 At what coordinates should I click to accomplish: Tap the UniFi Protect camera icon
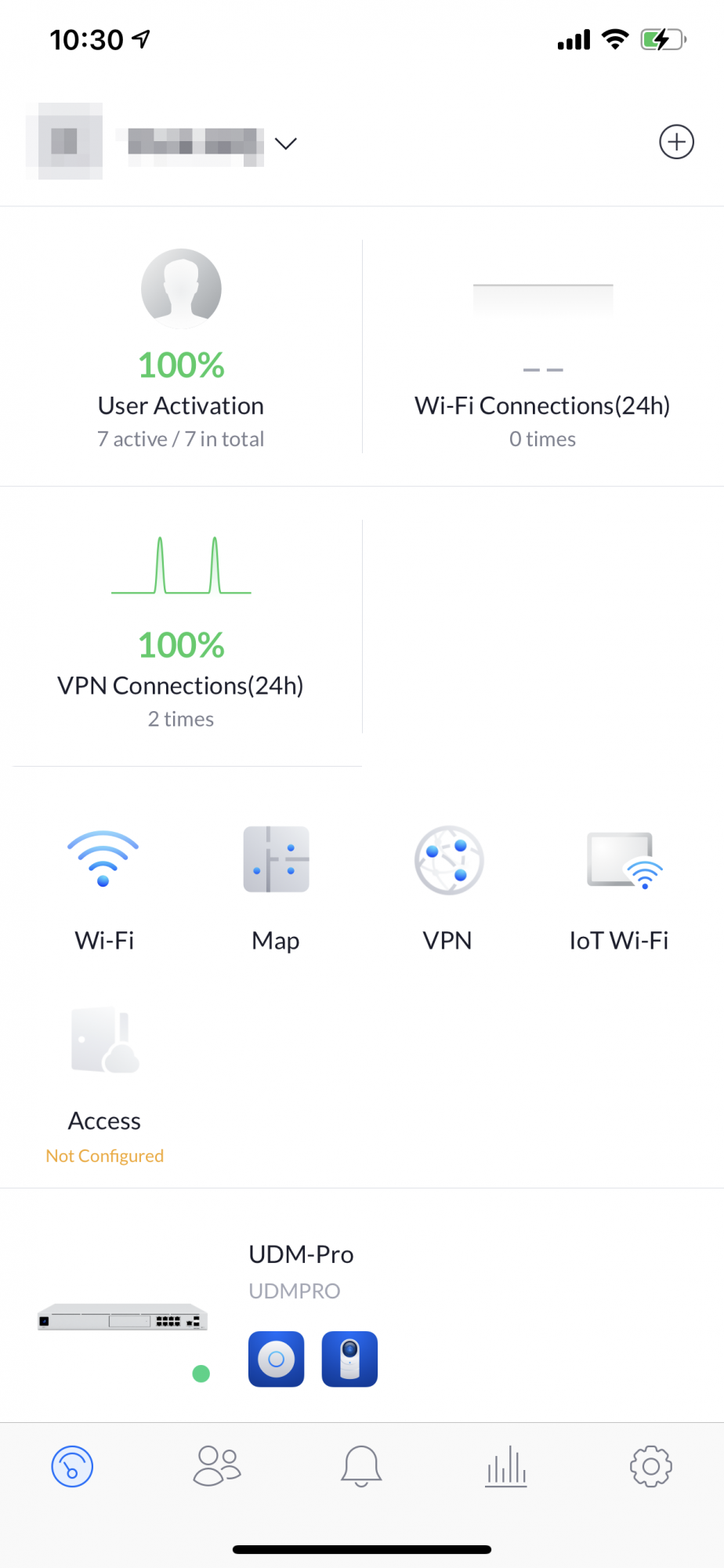coord(349,1359)
